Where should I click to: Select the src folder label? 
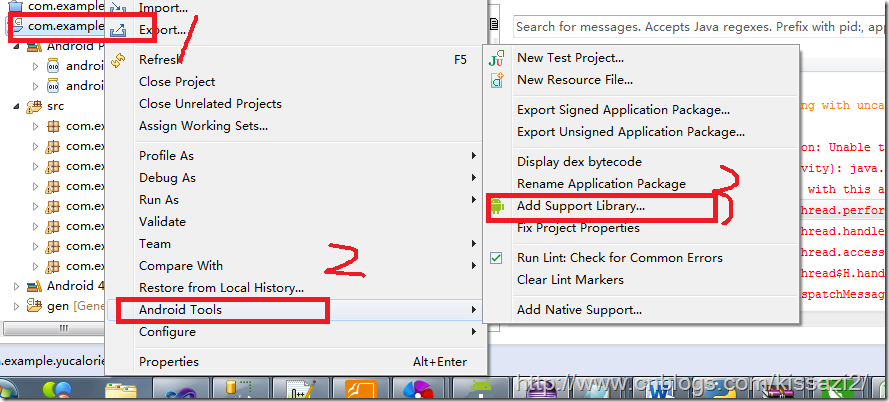56,106
